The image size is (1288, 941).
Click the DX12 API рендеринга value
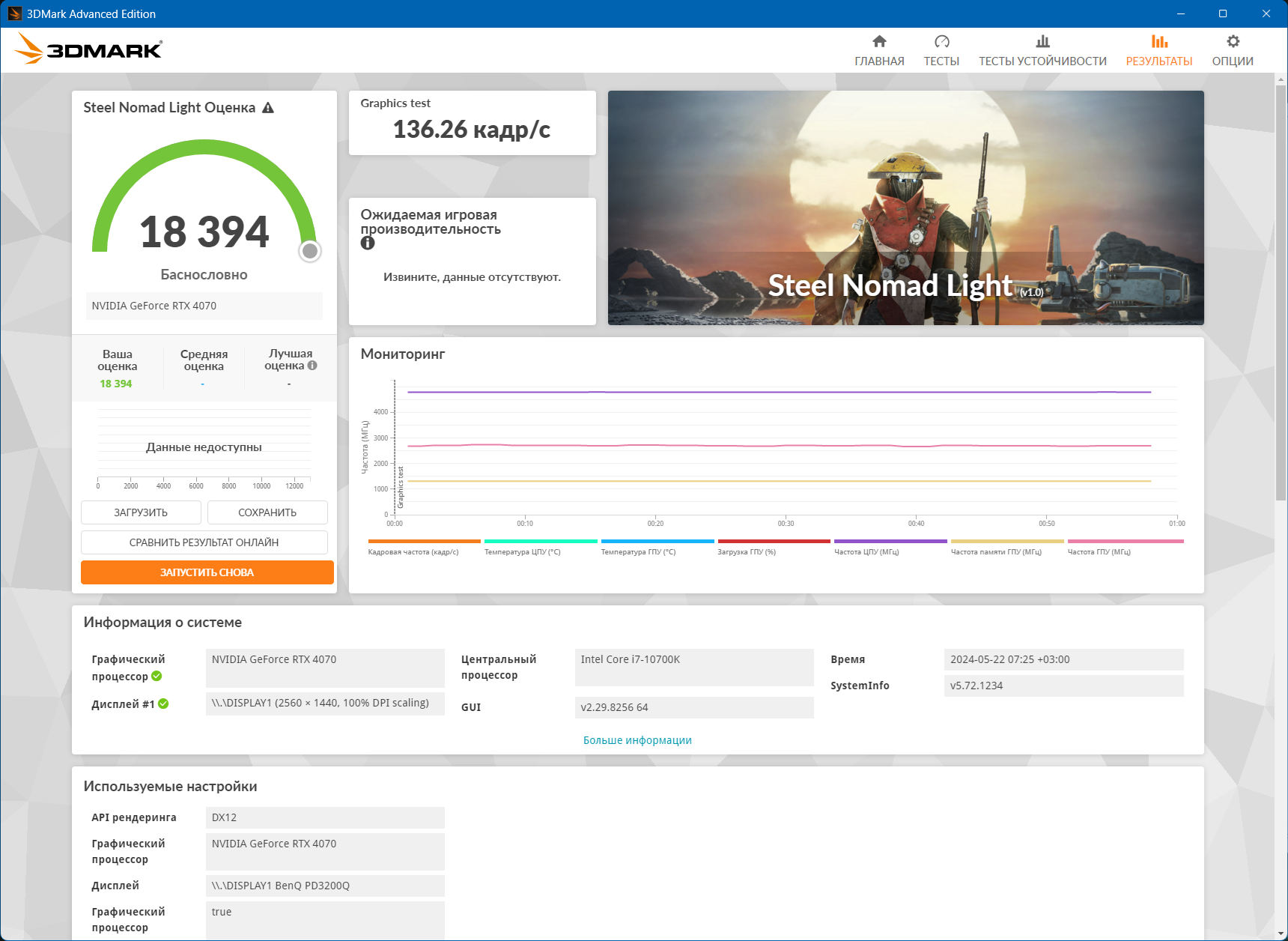click(x=325, y=817)
